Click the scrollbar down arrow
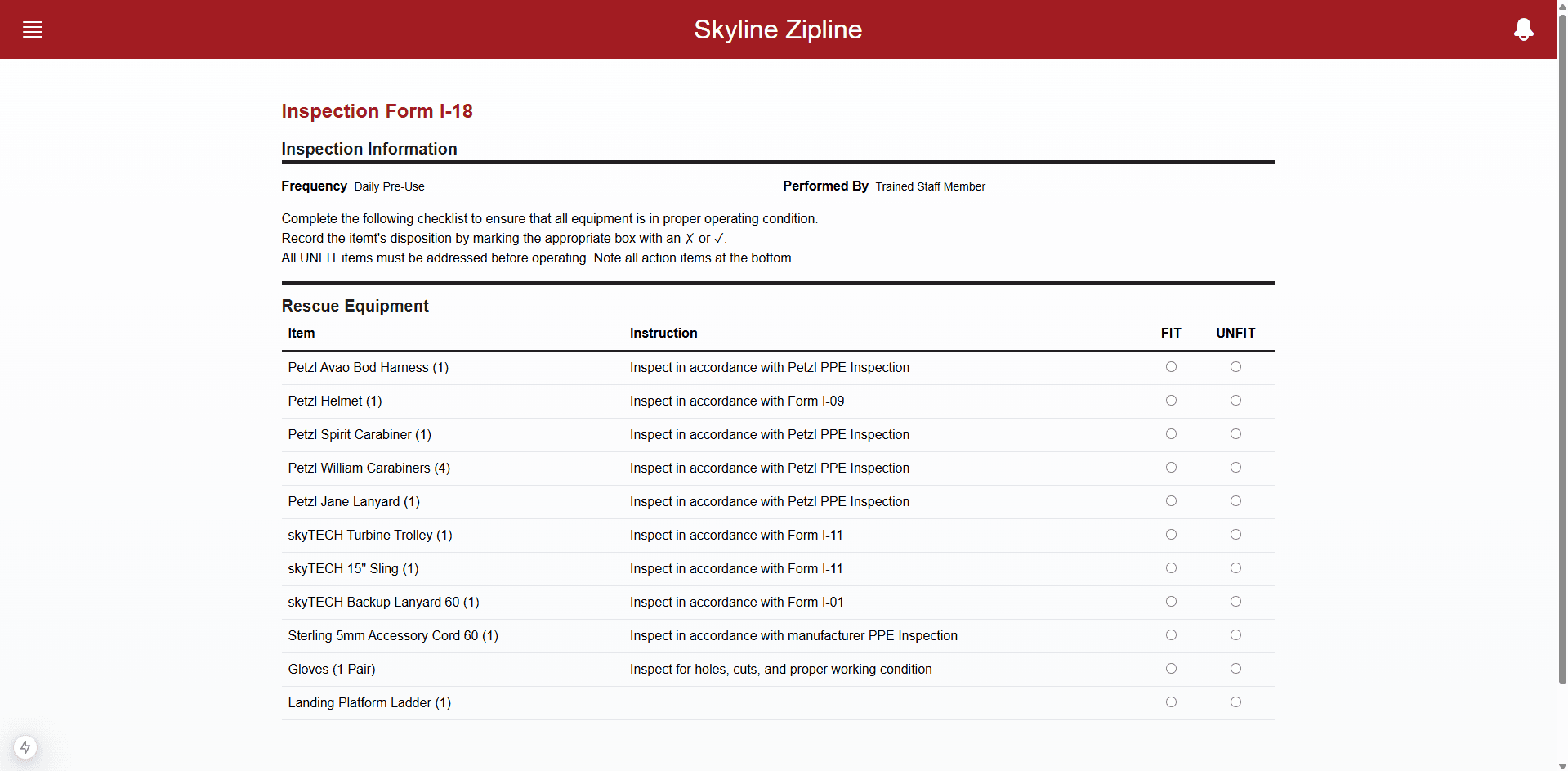 (1561, 765)
